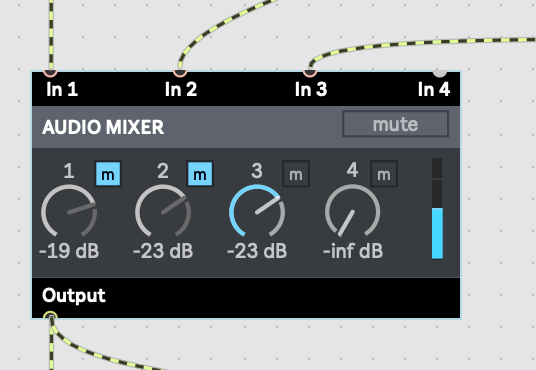Unmute channel 2 with its m button
Screen dimensions: 536x370
(200, 174)
